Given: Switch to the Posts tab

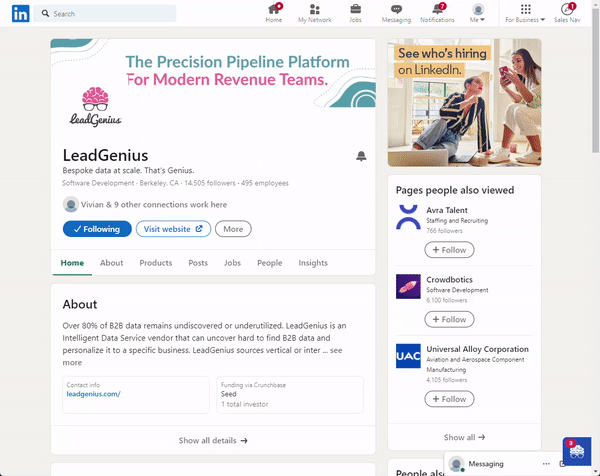Looking at the screenshot, I should 198,263.
